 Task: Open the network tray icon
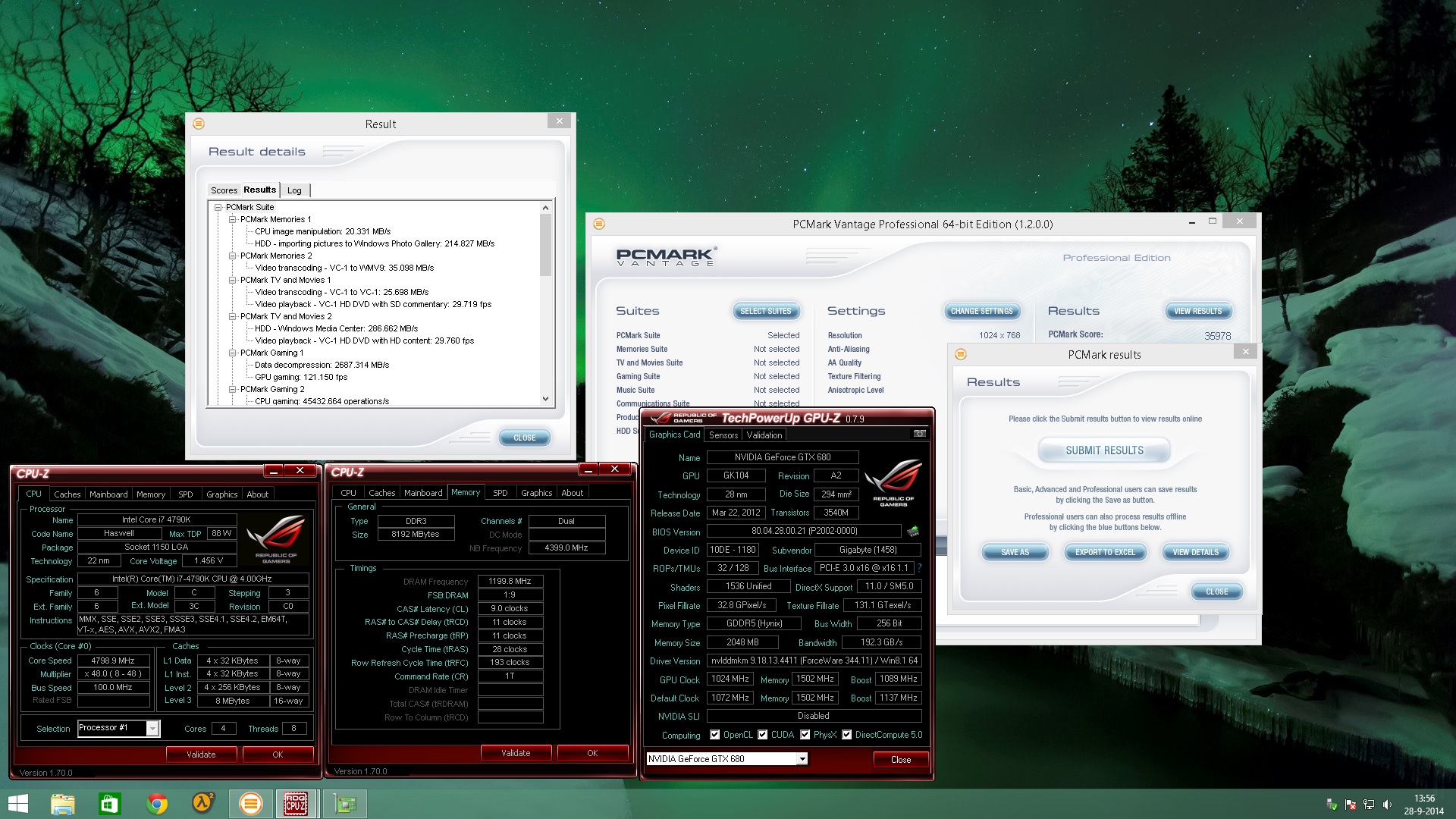pos(1369,805)
